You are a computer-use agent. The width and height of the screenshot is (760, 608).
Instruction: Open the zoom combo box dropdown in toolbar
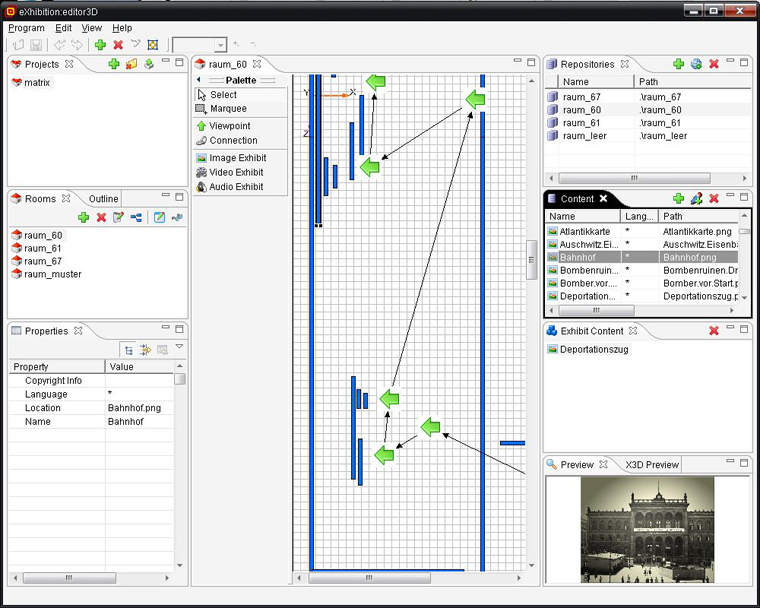tap(221, 45)
